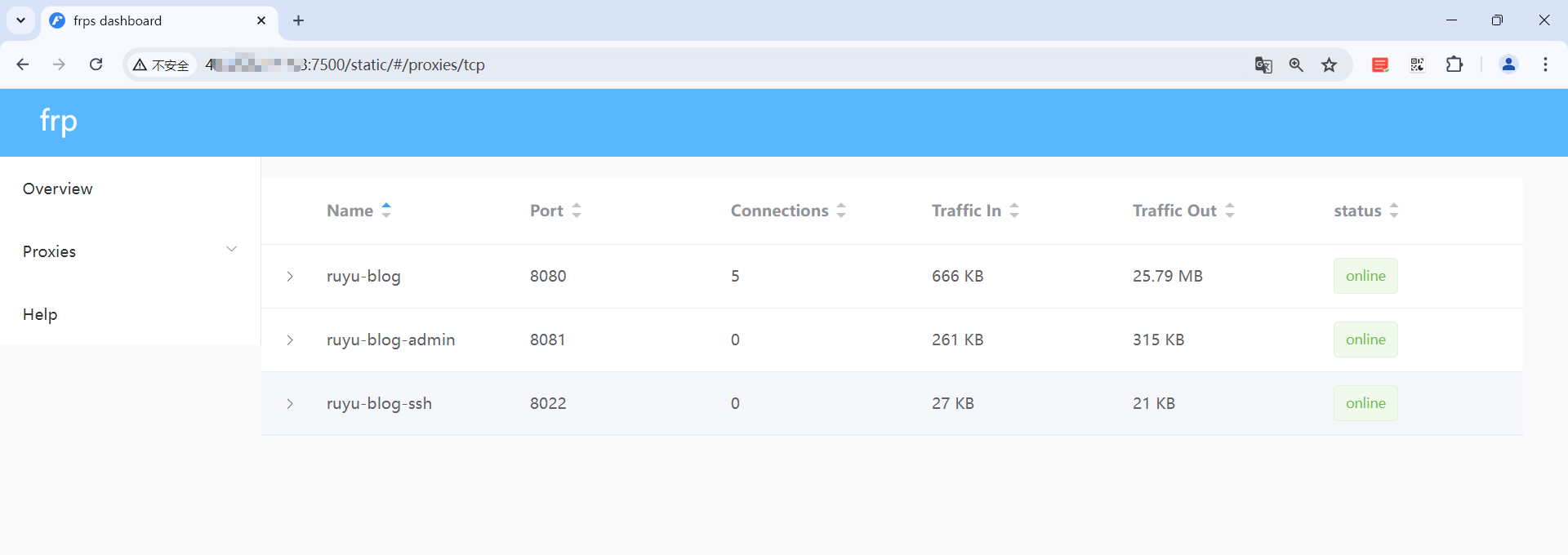
Task: Click the 21 KB traffic out value
Action: (1154, 403)
